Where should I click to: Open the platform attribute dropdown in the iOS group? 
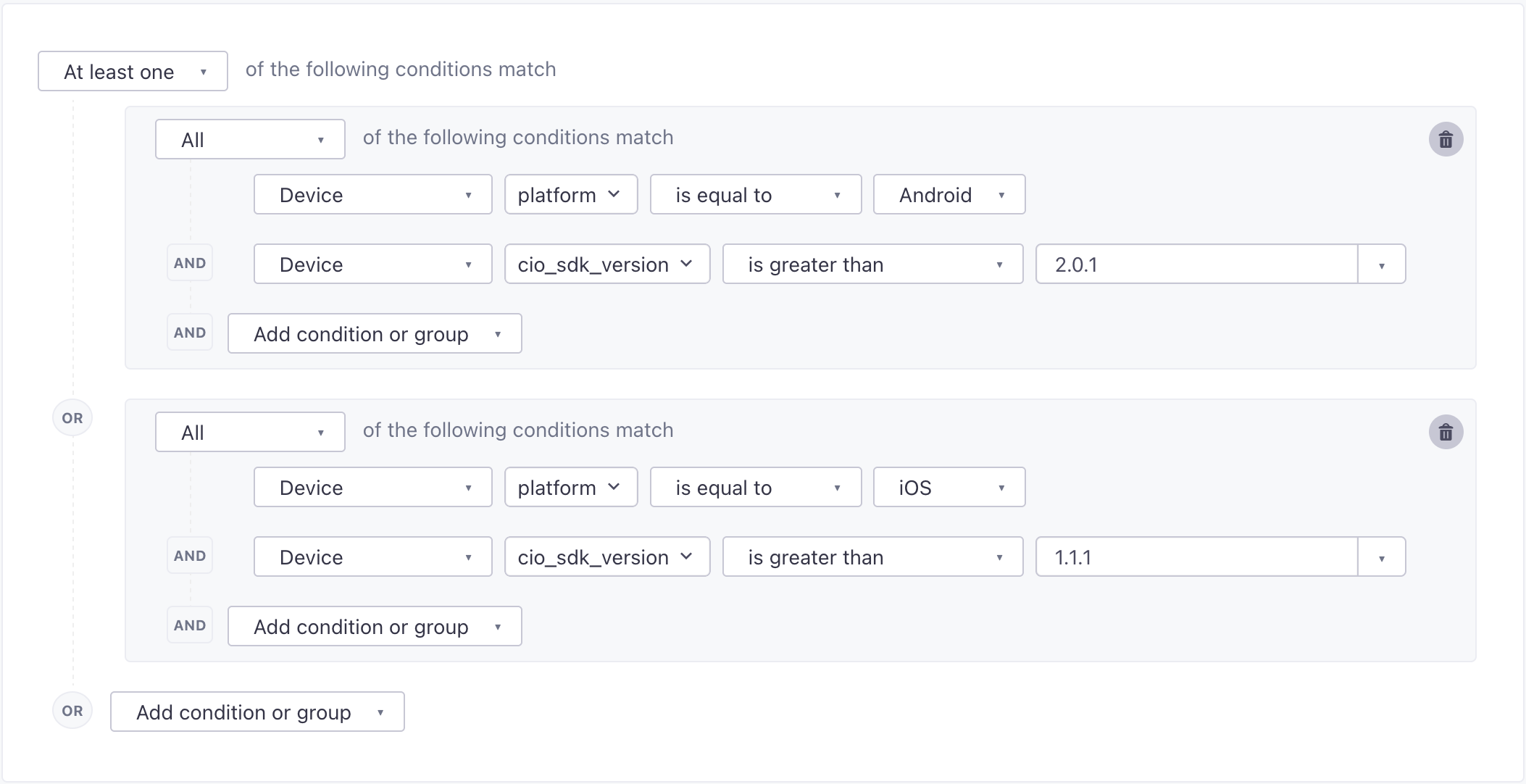coord(570,487)
